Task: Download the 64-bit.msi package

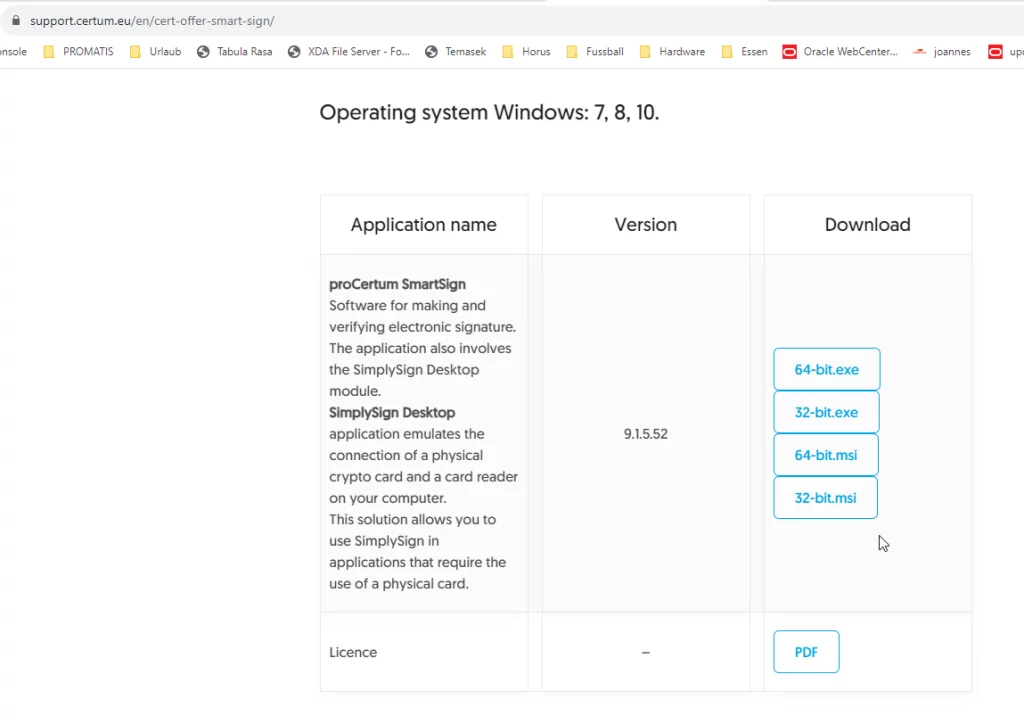Action: 825,455
